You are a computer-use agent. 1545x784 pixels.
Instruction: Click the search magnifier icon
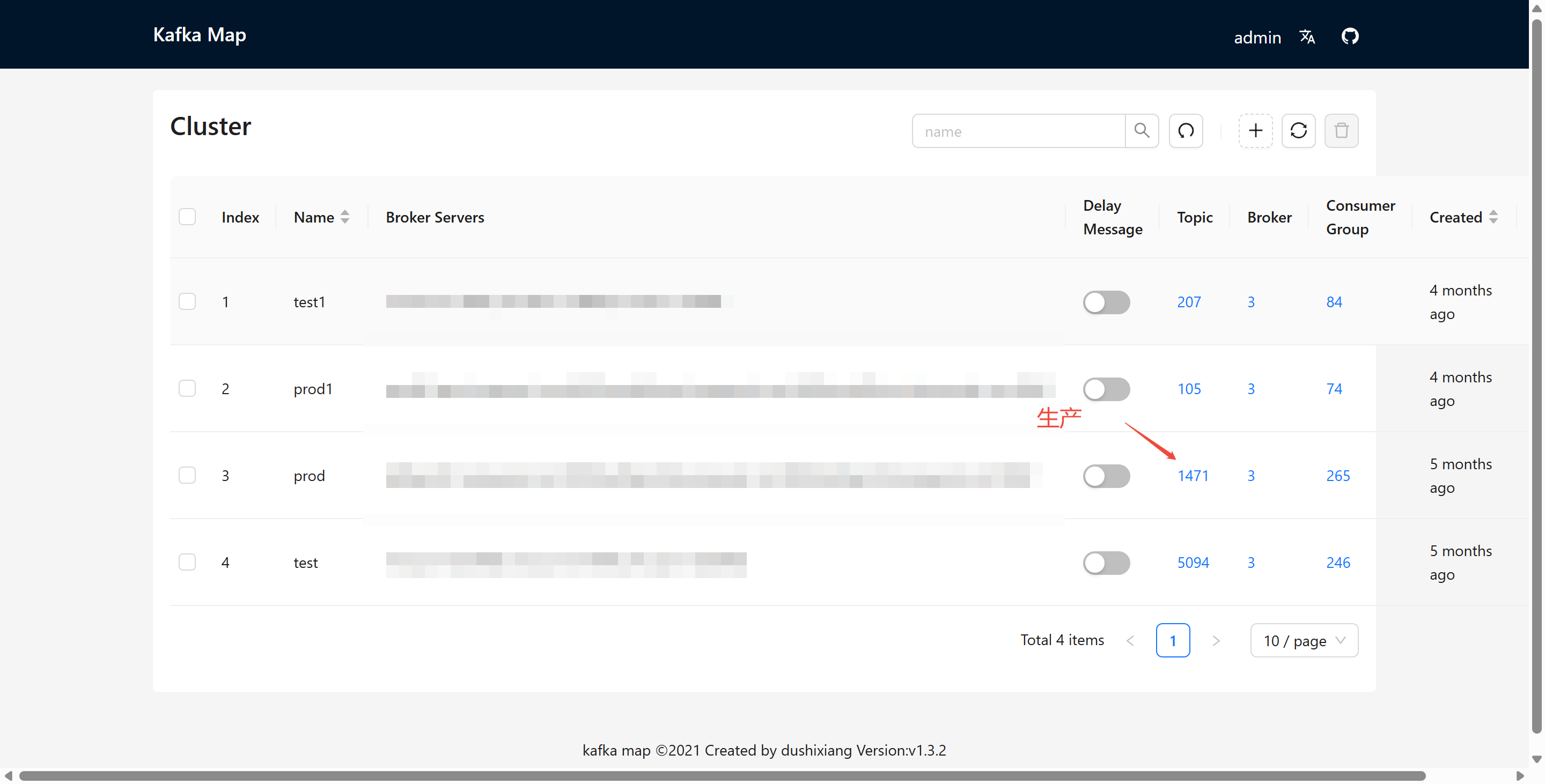coord(1142,131)
